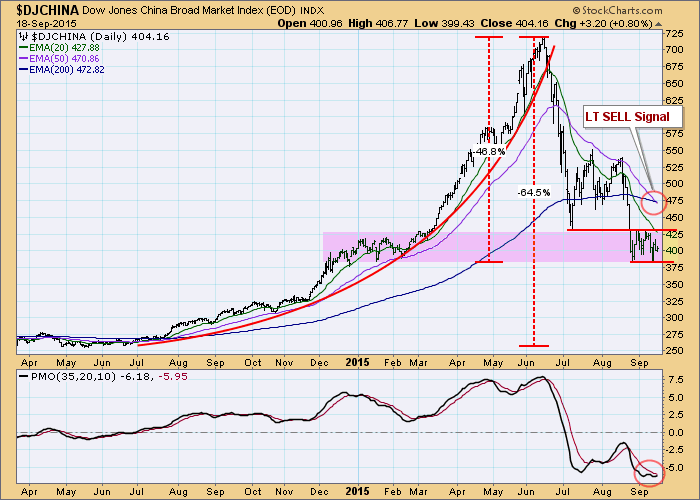Image resolution: width=700 pixels, height=500 pixels.
Task: Click the 425 price axis label
Action: [674, 234]
